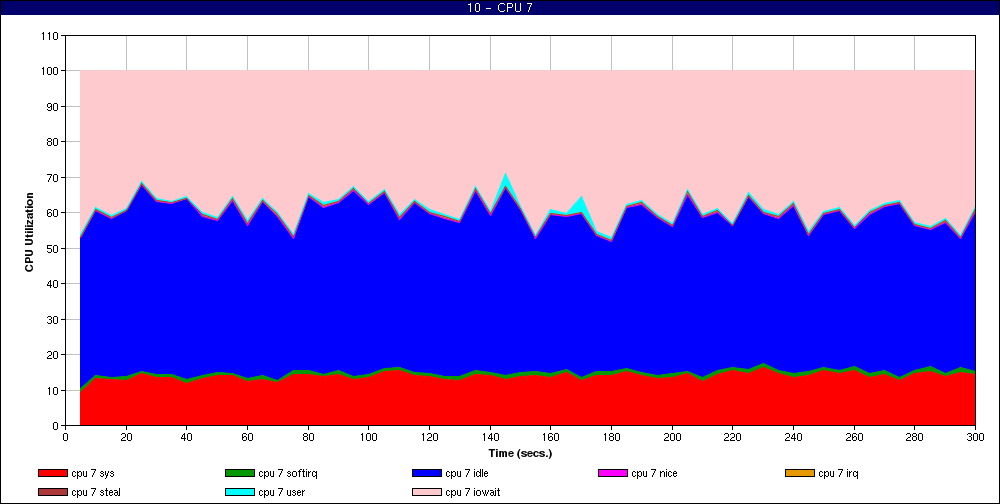
Task: Select the 'cpu 7 steal' legend label
Action: coord(96,492)
